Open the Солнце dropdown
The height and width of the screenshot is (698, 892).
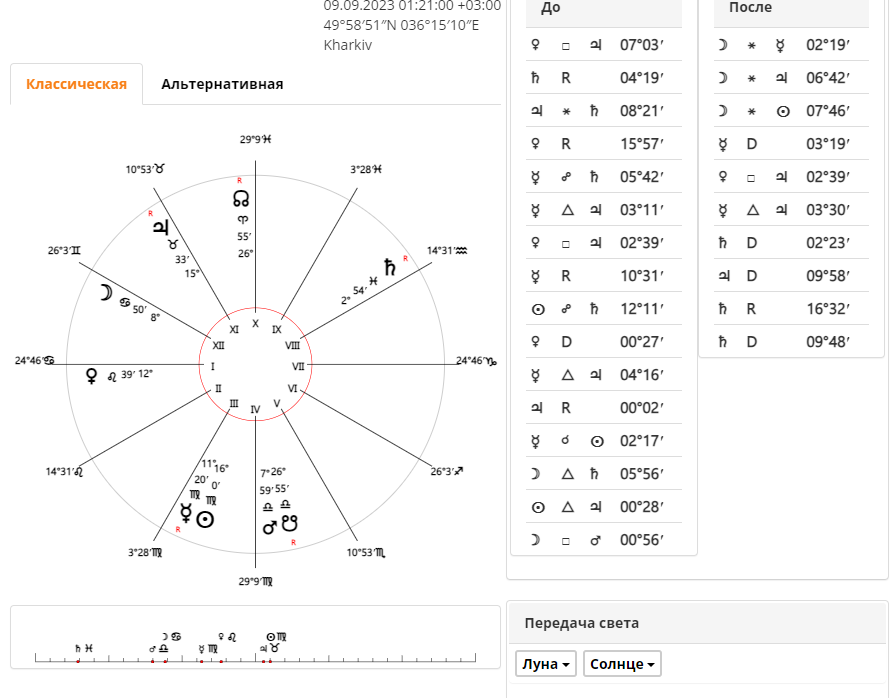[x=622, y=664]
